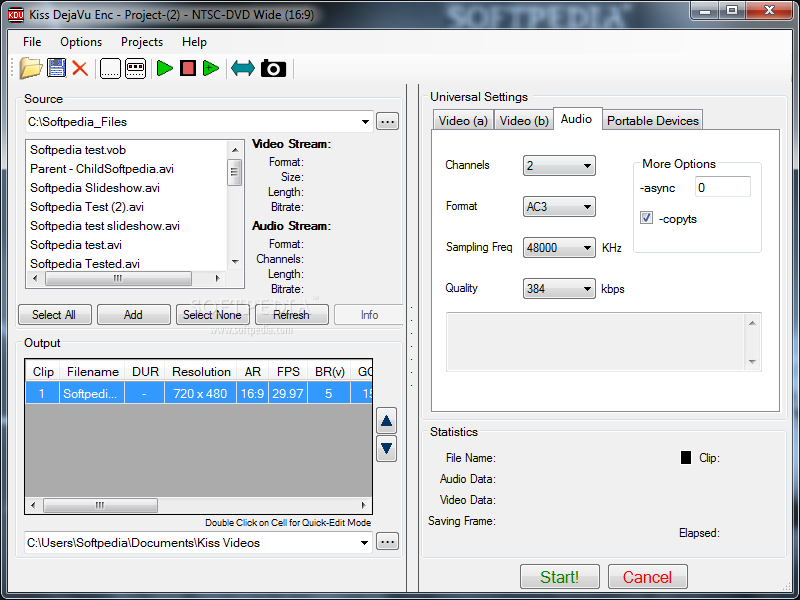Switch to the Video (b) tab
Image resolution: width=800 pixels, height=600 pixels.
click(x=524, y=120)
